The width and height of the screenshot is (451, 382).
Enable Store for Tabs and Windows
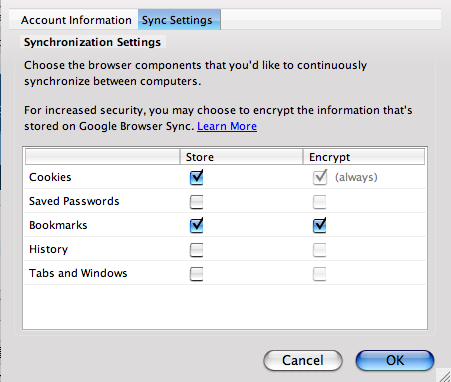pyautogui.click(x=196, y=274)
